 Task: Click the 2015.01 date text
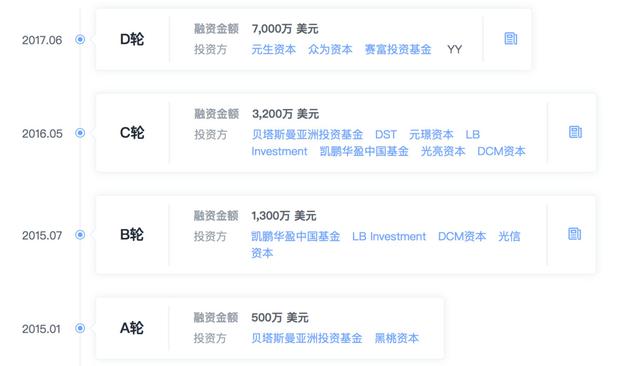[x=41, y=329]
